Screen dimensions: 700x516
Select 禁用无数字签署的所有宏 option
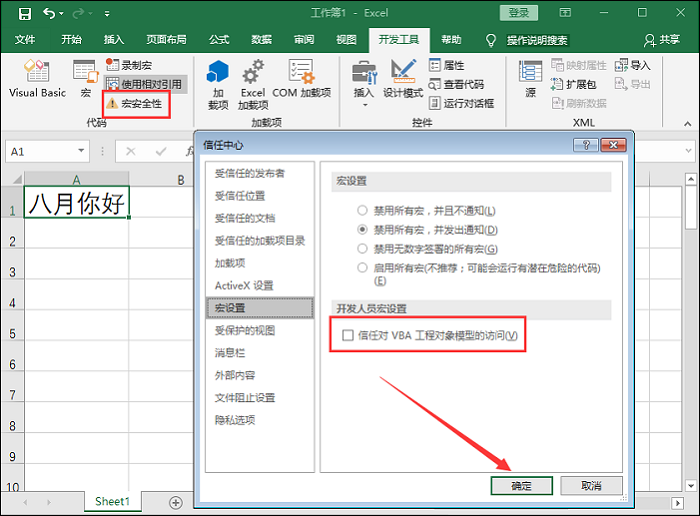427,249
